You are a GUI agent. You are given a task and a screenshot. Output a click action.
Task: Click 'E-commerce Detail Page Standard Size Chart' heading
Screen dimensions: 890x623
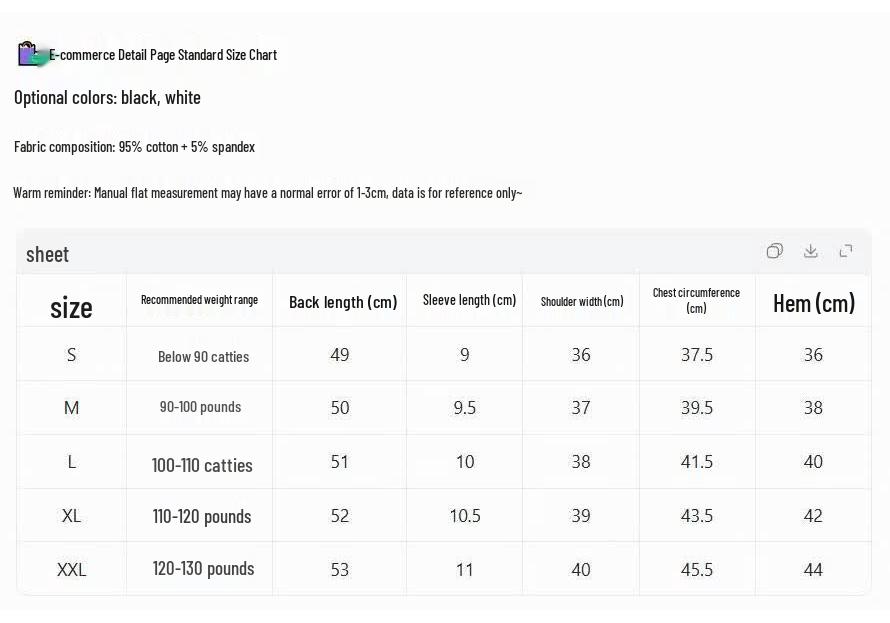click(163, 54)
